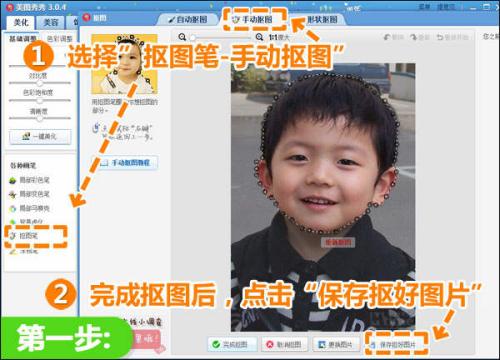Viewport: 500px width, 360px height.
Task: Select the 基础调整 sub-tab
Action: coord(23,39)
